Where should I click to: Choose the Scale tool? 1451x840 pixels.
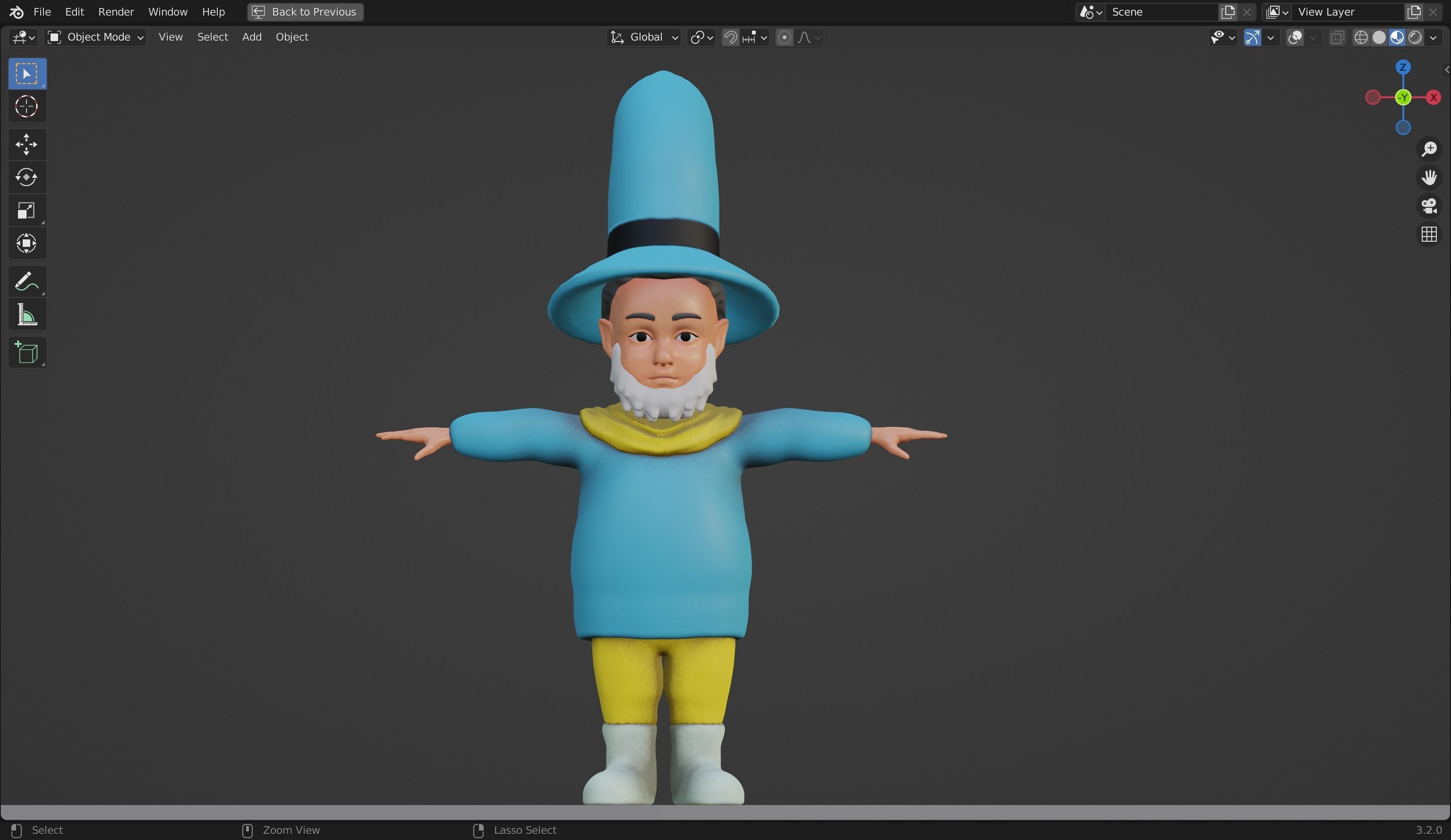[x=26, y=211]
